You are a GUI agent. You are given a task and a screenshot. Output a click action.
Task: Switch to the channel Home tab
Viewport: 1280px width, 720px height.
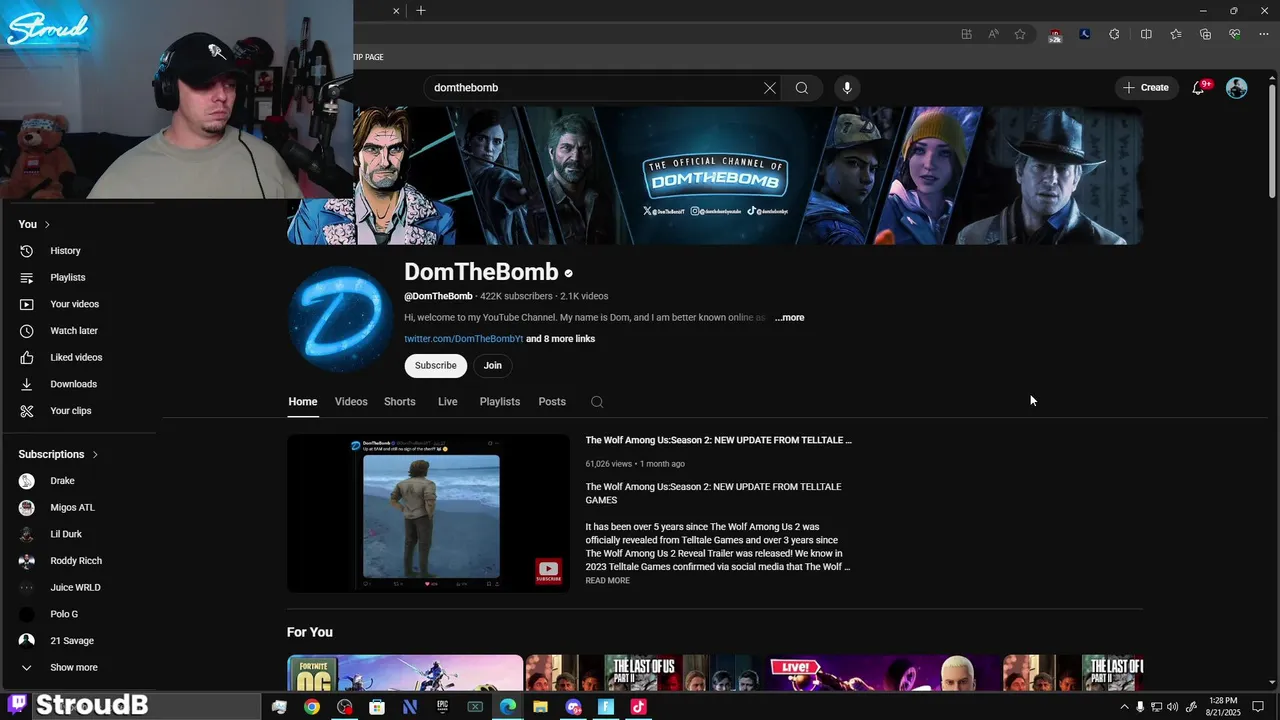click(303, 402)
